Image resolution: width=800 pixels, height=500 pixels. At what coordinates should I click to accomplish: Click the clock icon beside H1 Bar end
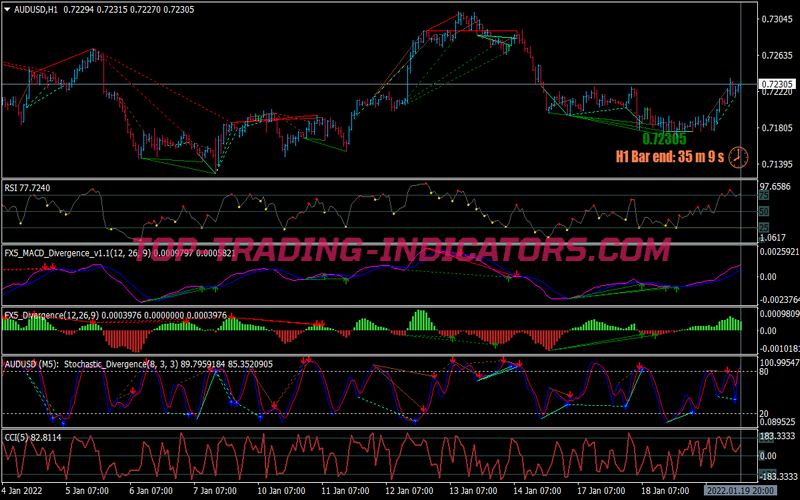(738, 157)
